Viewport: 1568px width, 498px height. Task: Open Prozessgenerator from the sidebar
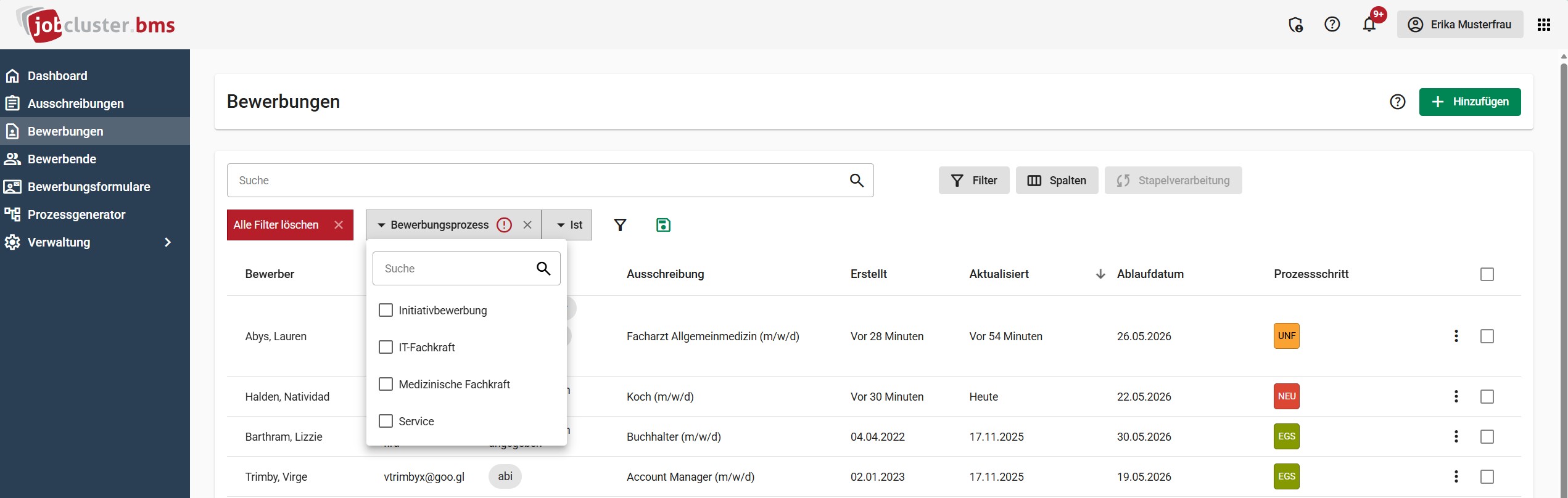click(76, 214)
